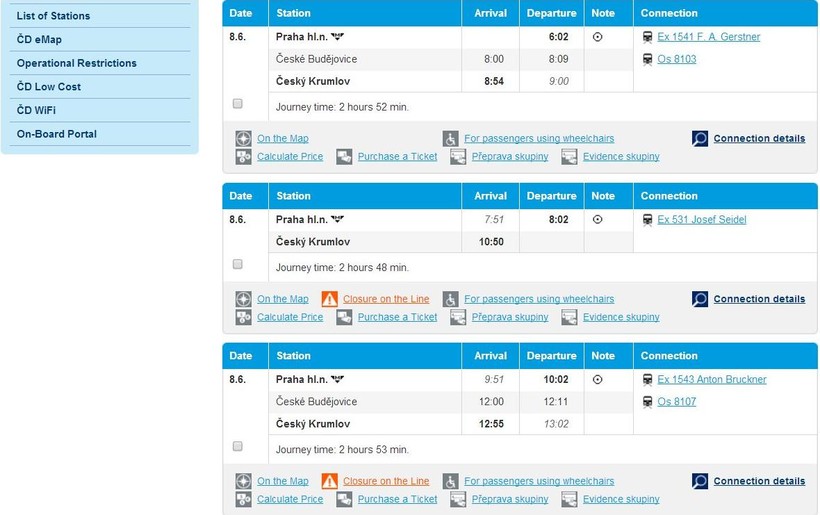Open Ex 1541 F. A. Gerstner train link

(x=708, y=37)
